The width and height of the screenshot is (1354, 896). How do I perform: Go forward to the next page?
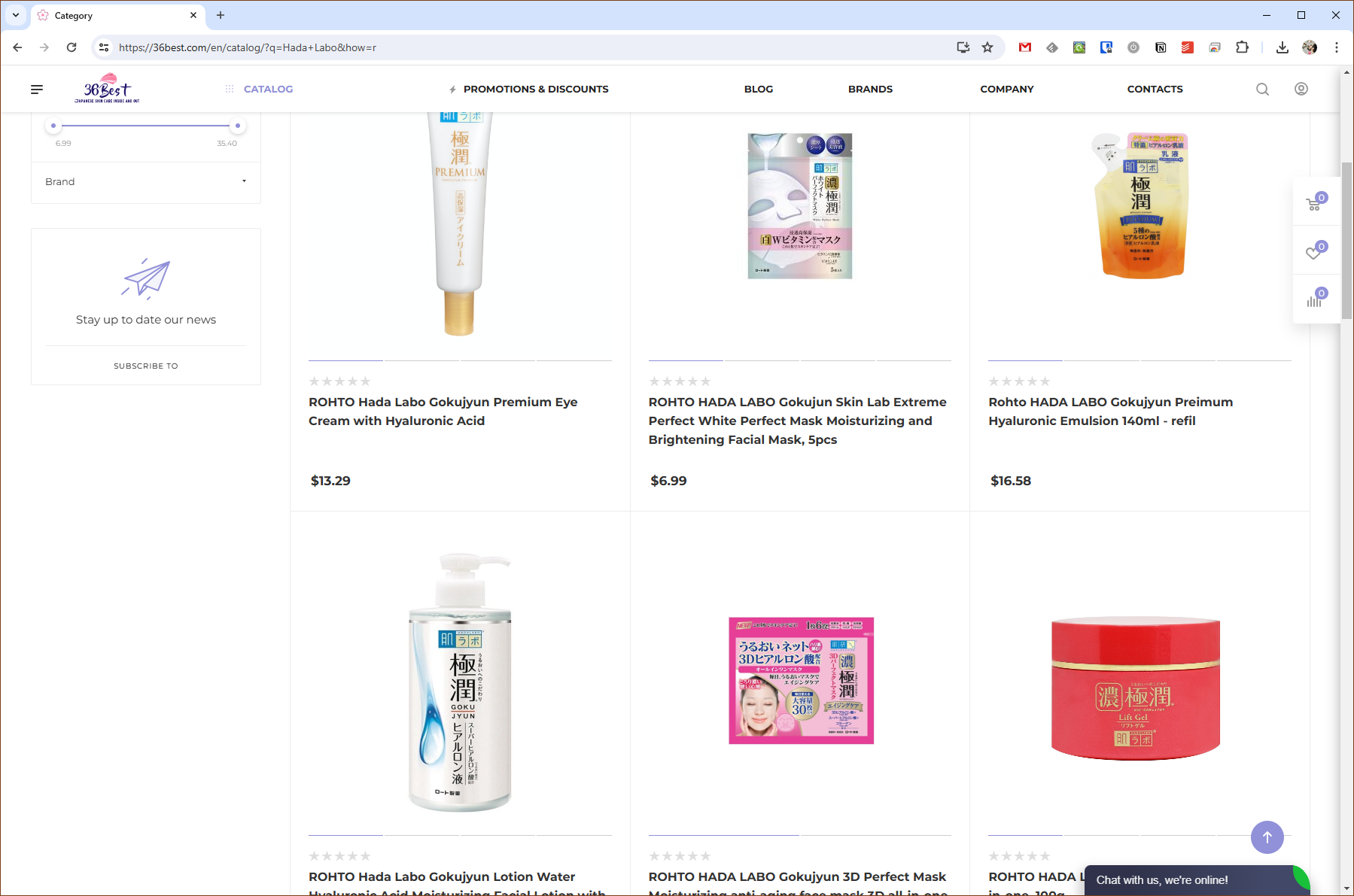point(44,47)
